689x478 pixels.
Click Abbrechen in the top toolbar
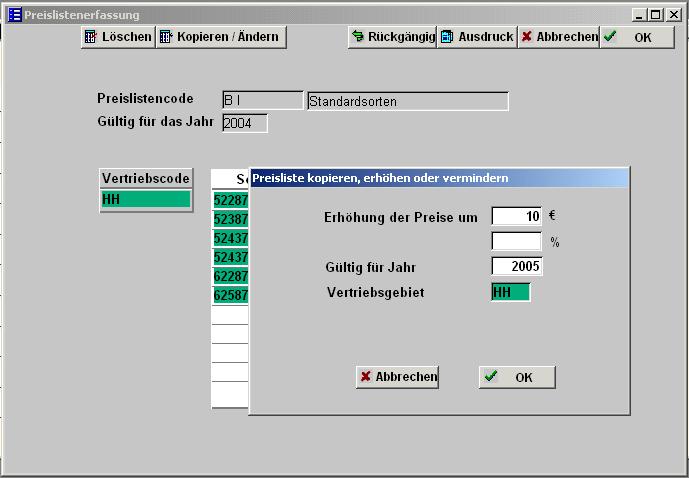(558, 37)
